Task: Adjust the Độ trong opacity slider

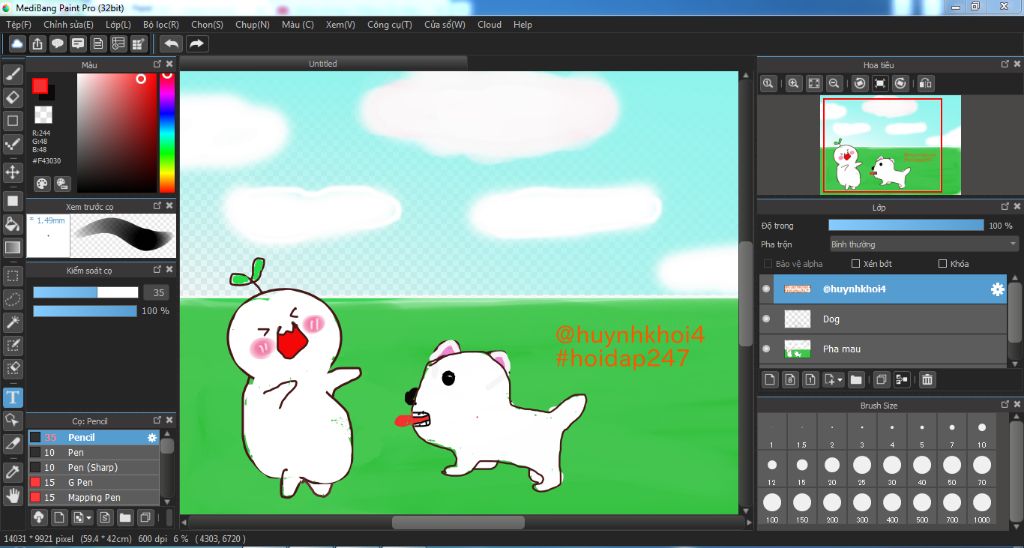Action: (906, 225)
